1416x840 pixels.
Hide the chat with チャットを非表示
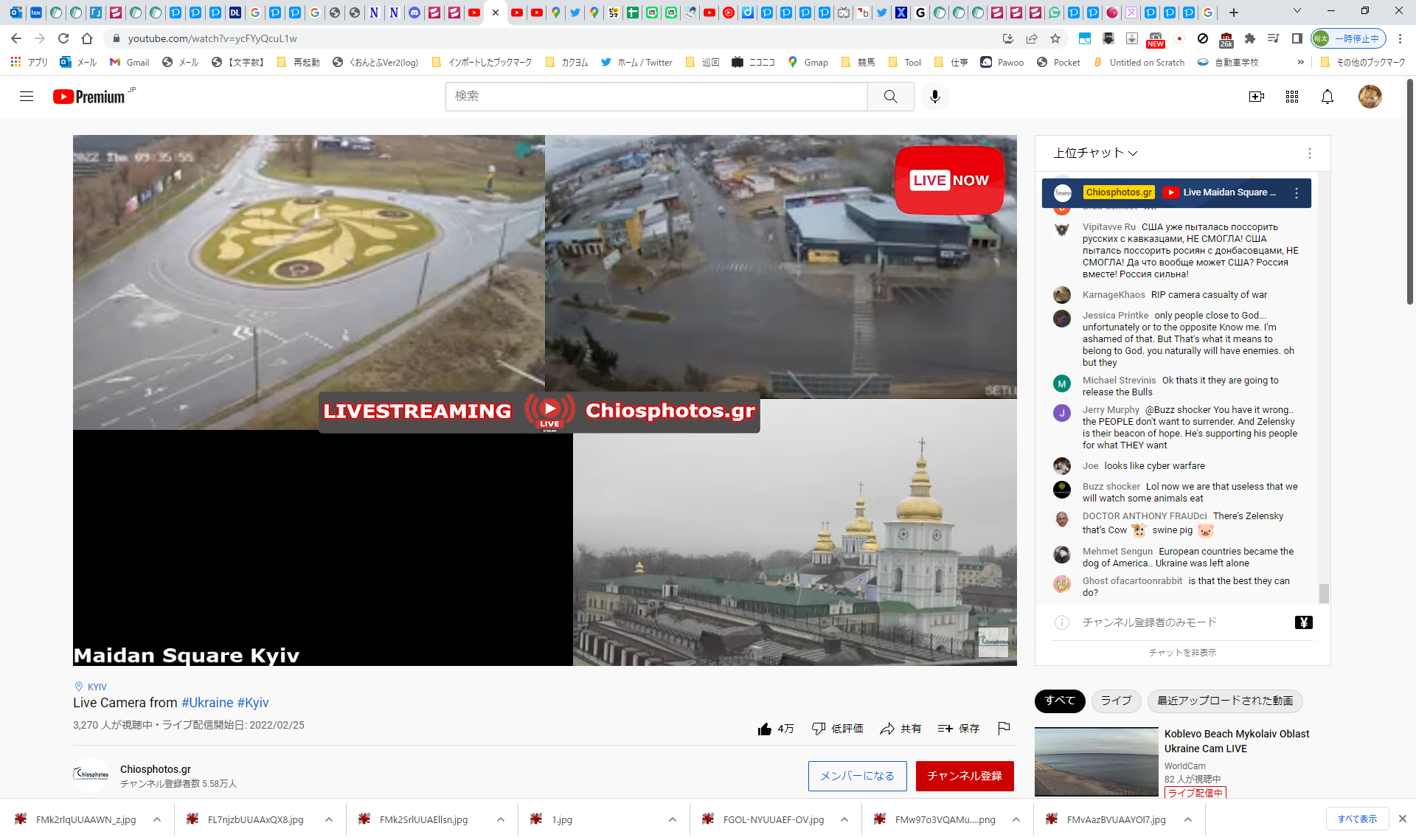[x=1182, y=653]
